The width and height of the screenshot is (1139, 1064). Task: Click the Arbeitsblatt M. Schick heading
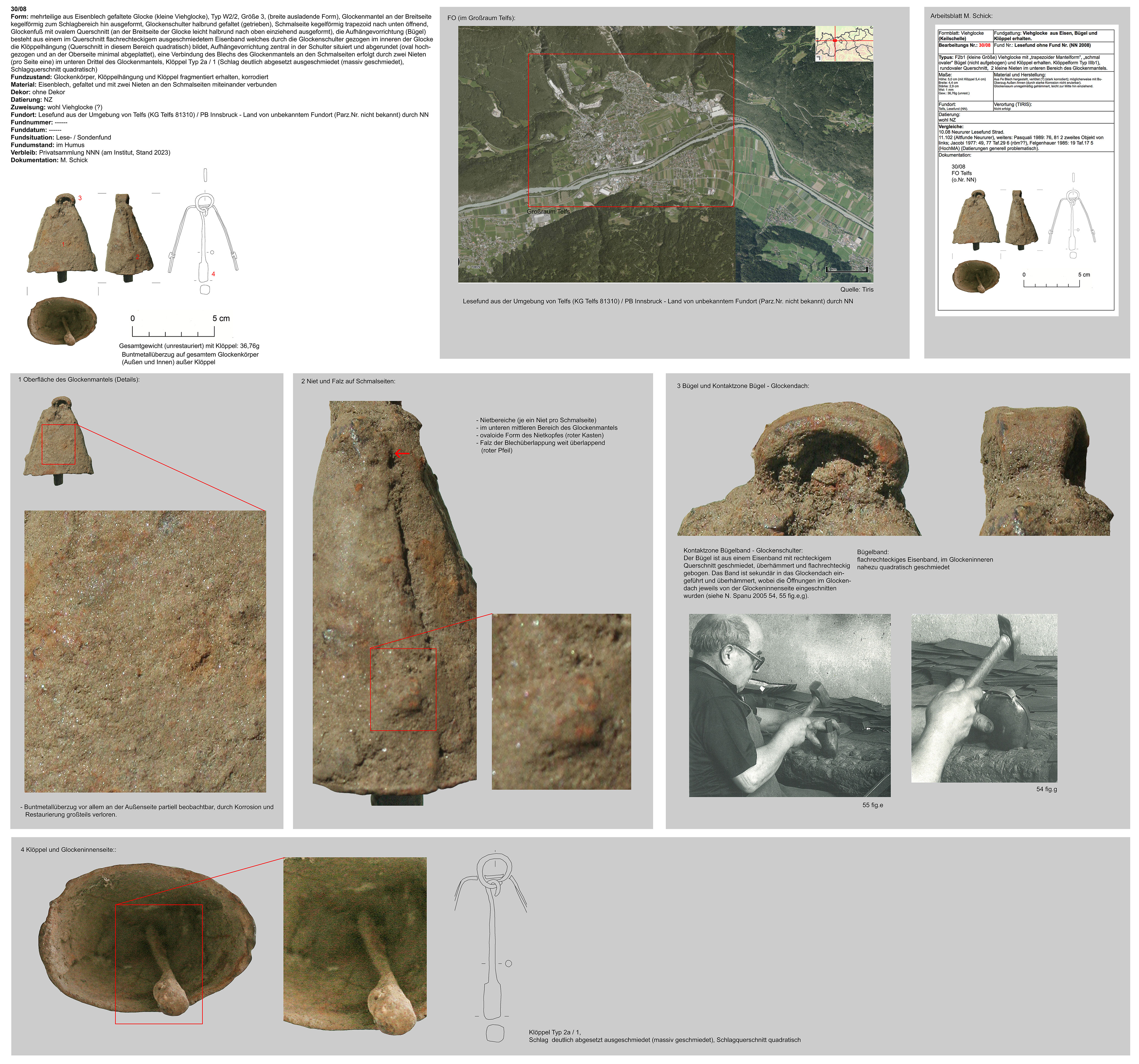[961, 16]
